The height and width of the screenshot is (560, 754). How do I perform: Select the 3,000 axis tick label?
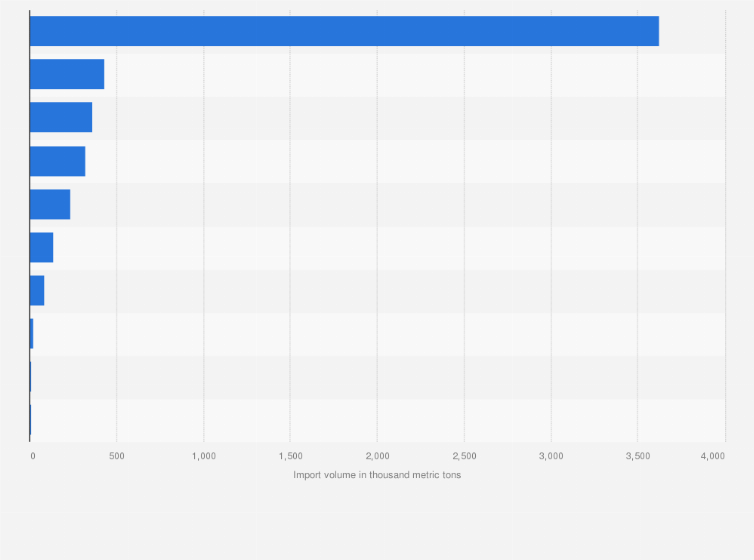551,456
